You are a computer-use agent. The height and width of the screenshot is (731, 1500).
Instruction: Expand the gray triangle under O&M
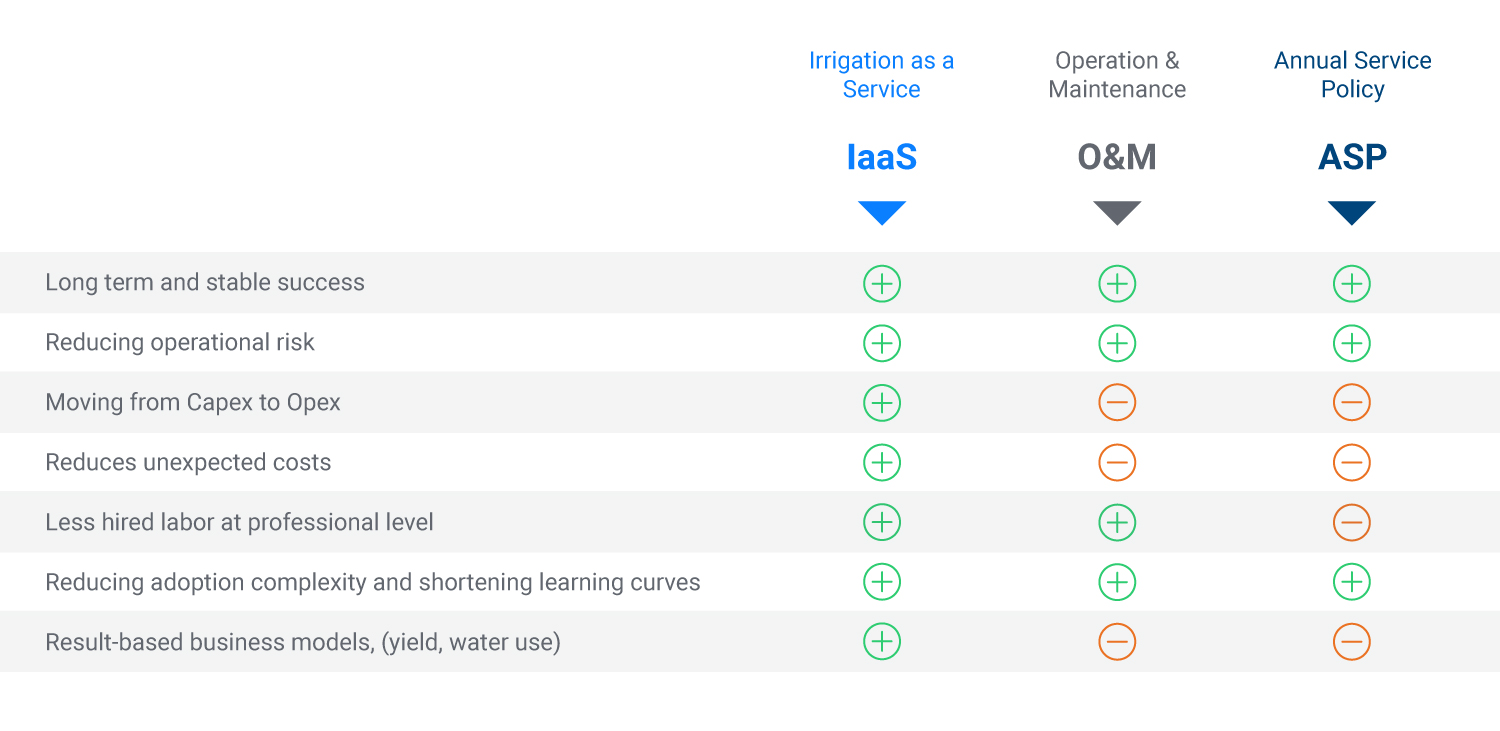point(1116,213)
